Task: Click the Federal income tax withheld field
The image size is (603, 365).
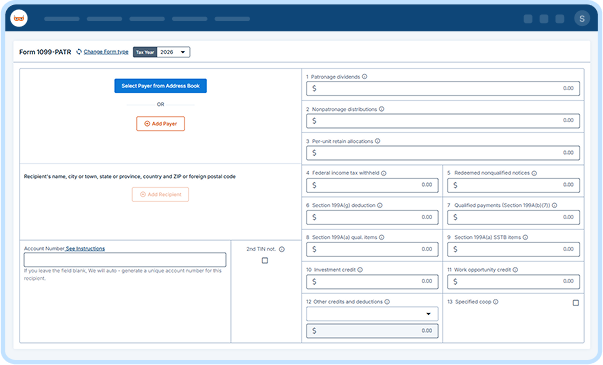Action: (x=372, y=185)
